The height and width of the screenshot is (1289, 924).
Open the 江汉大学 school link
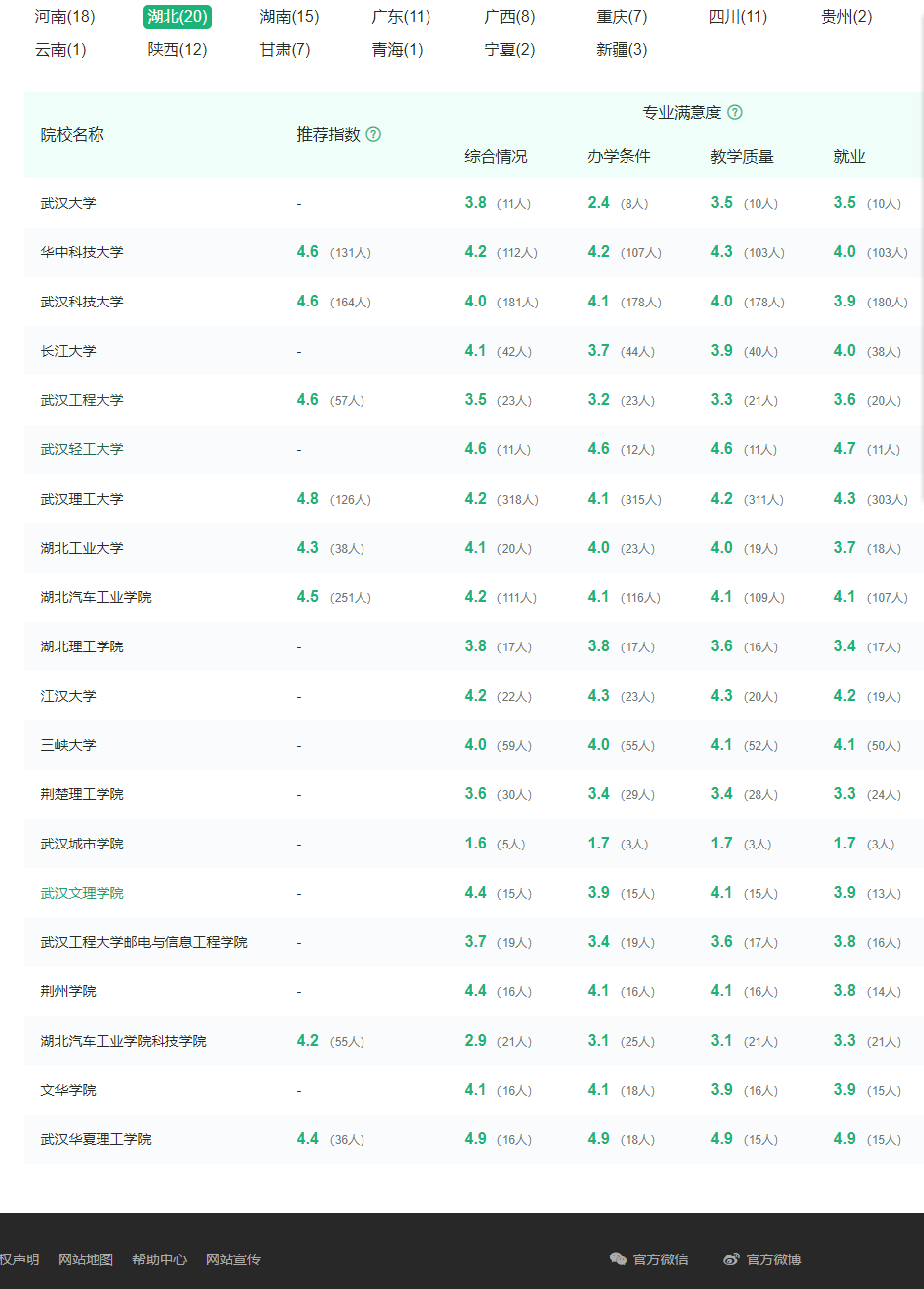(69, 696)
